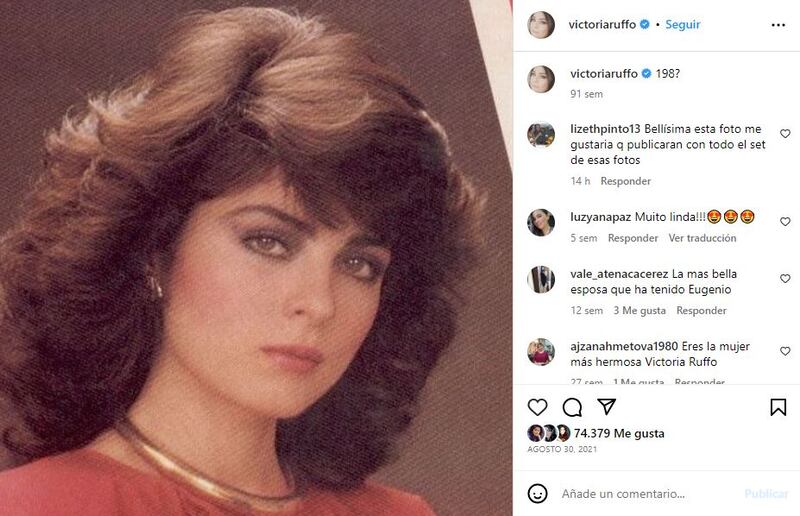Reply to lizethpinto13's comment
800x516 pixels.
pyautogui.click(x=626, y=181)
